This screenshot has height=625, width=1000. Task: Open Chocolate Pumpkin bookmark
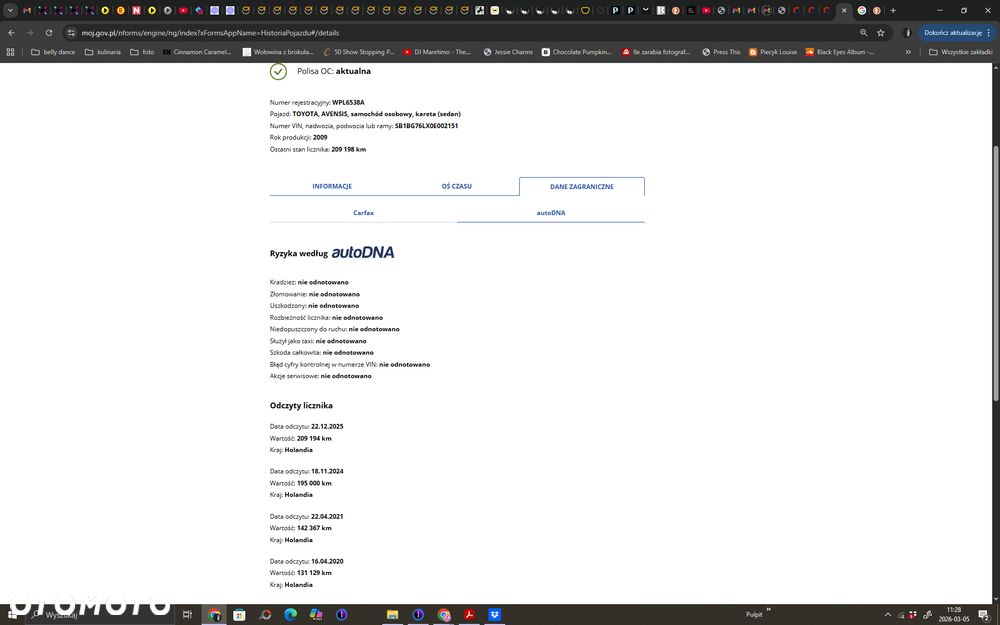point(577,52)
